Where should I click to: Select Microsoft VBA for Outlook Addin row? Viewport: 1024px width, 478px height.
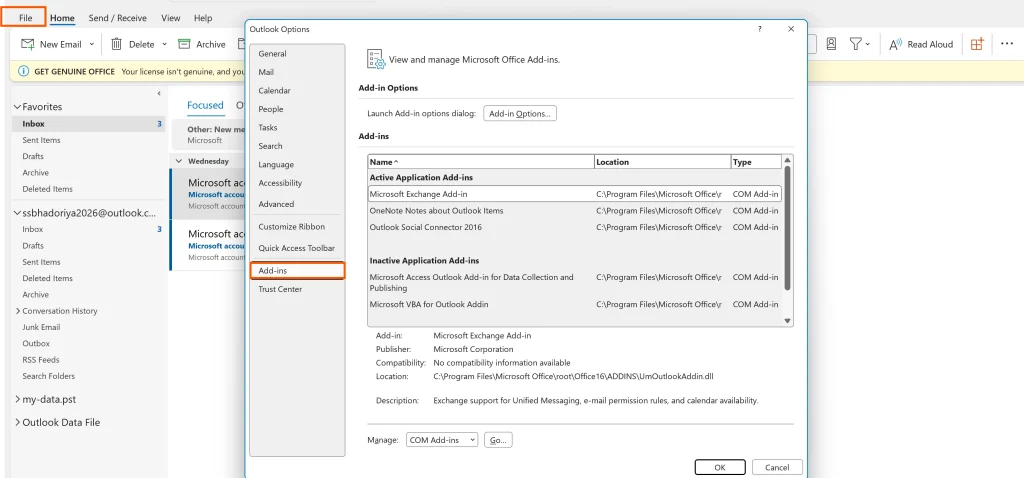click(575, 304)
